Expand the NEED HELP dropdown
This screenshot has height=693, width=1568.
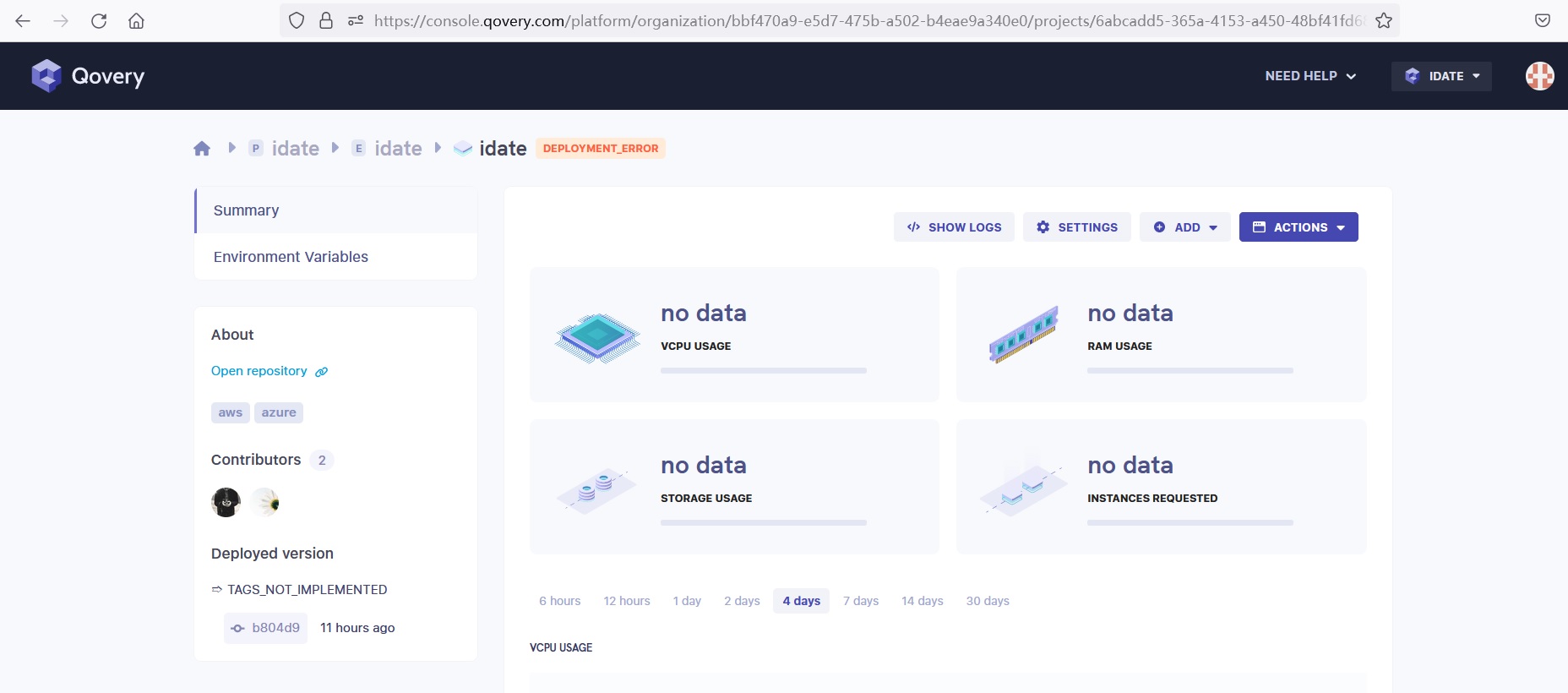(1310, 76)
